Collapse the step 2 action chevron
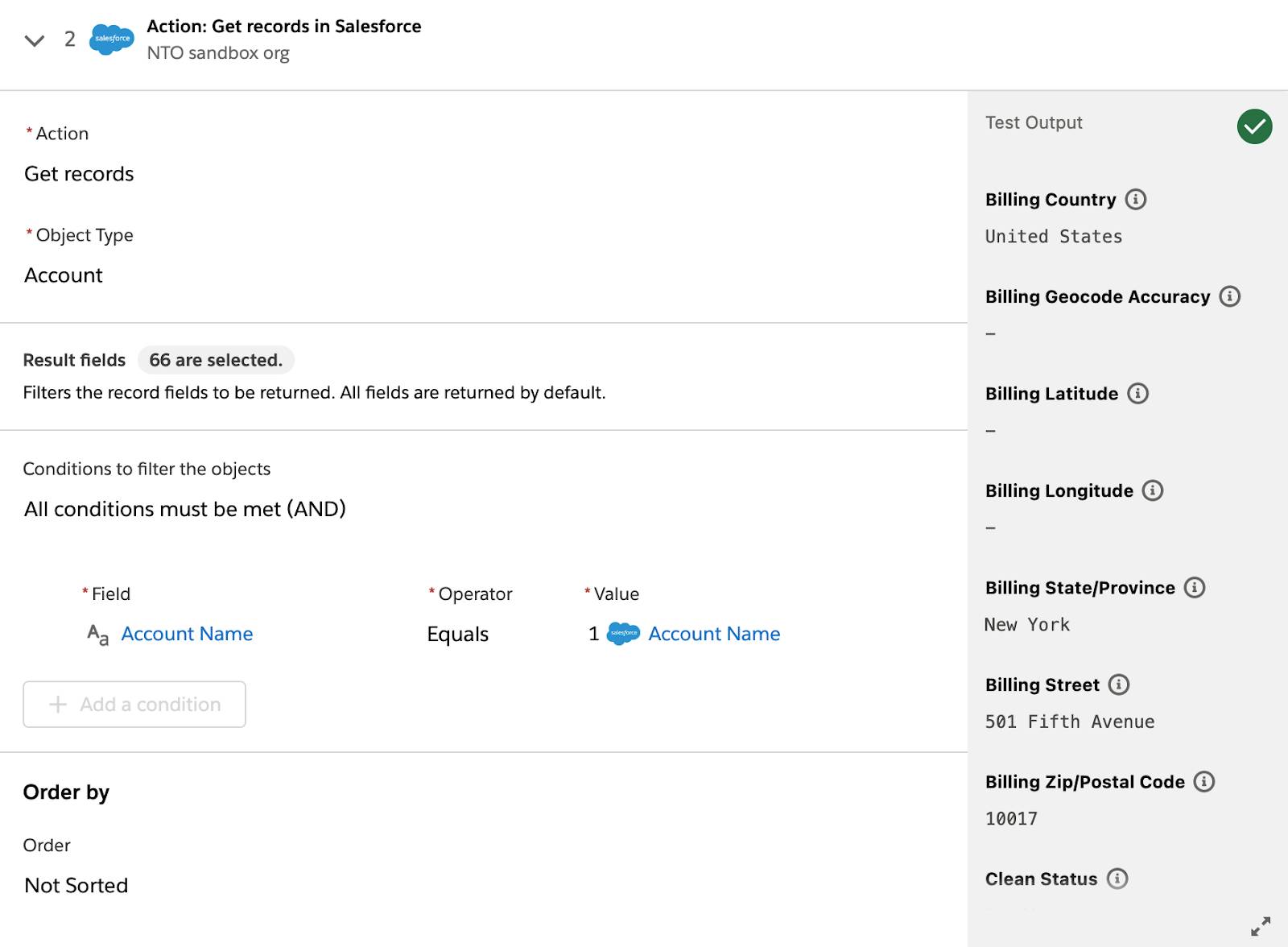 (35, 40)
